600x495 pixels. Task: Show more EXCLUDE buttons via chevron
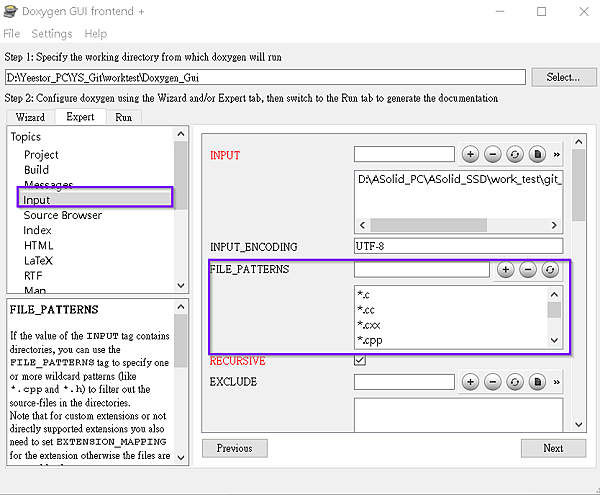(x=556, y=382)
